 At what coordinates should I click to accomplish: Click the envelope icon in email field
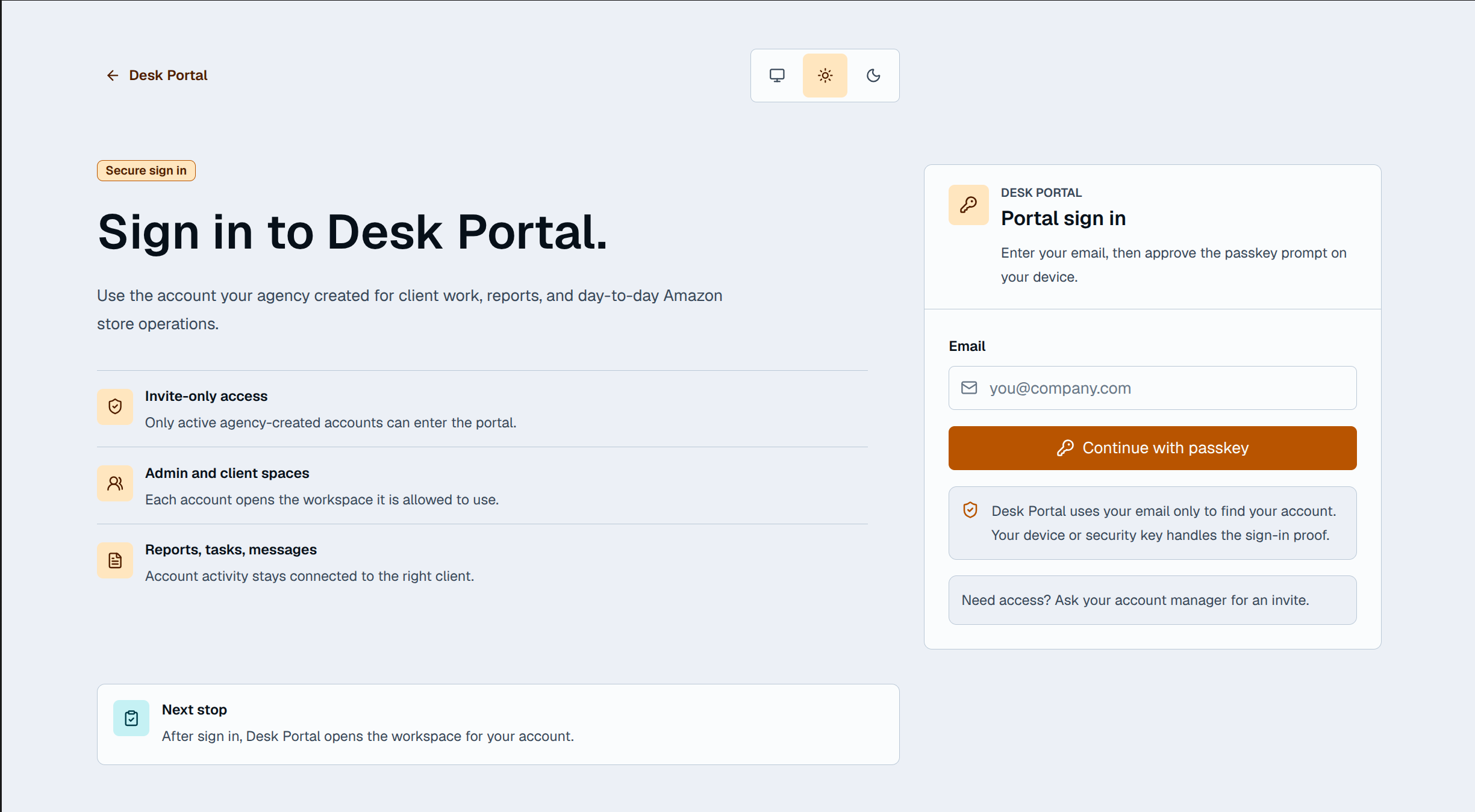point(969,388)
